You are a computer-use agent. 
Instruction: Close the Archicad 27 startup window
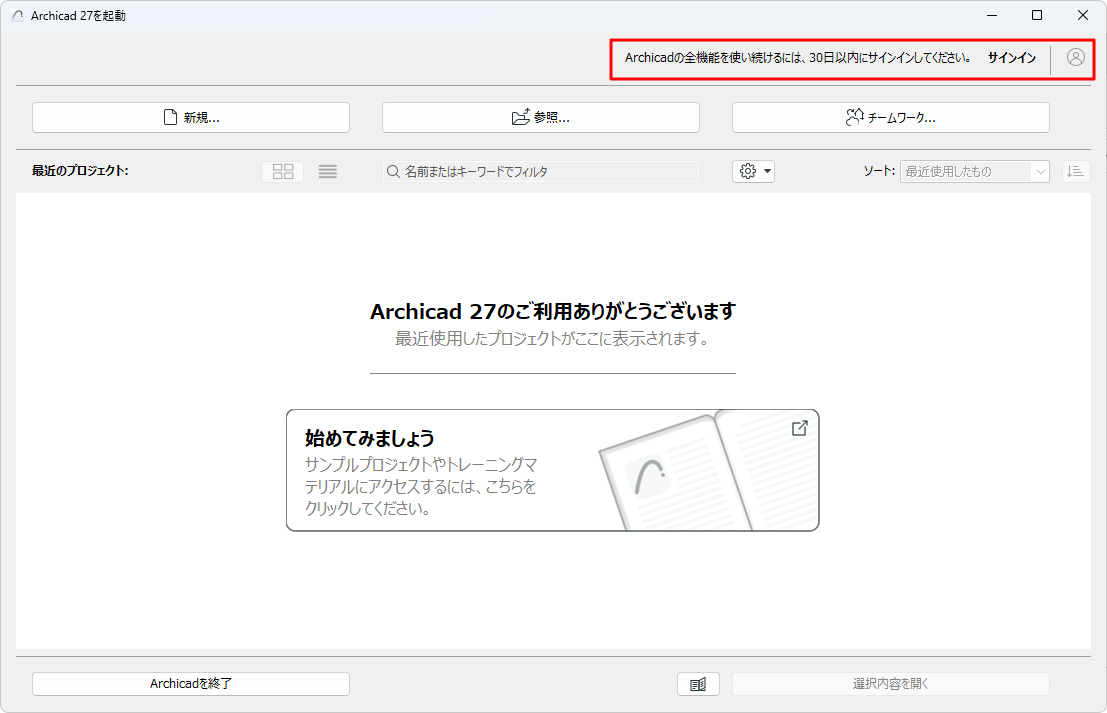(x=1082, y=15)
